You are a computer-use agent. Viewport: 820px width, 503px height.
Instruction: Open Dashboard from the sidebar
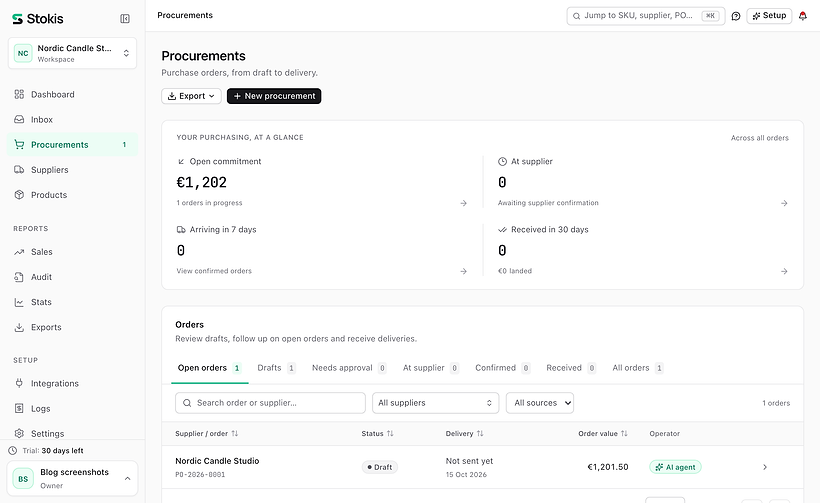72,95
